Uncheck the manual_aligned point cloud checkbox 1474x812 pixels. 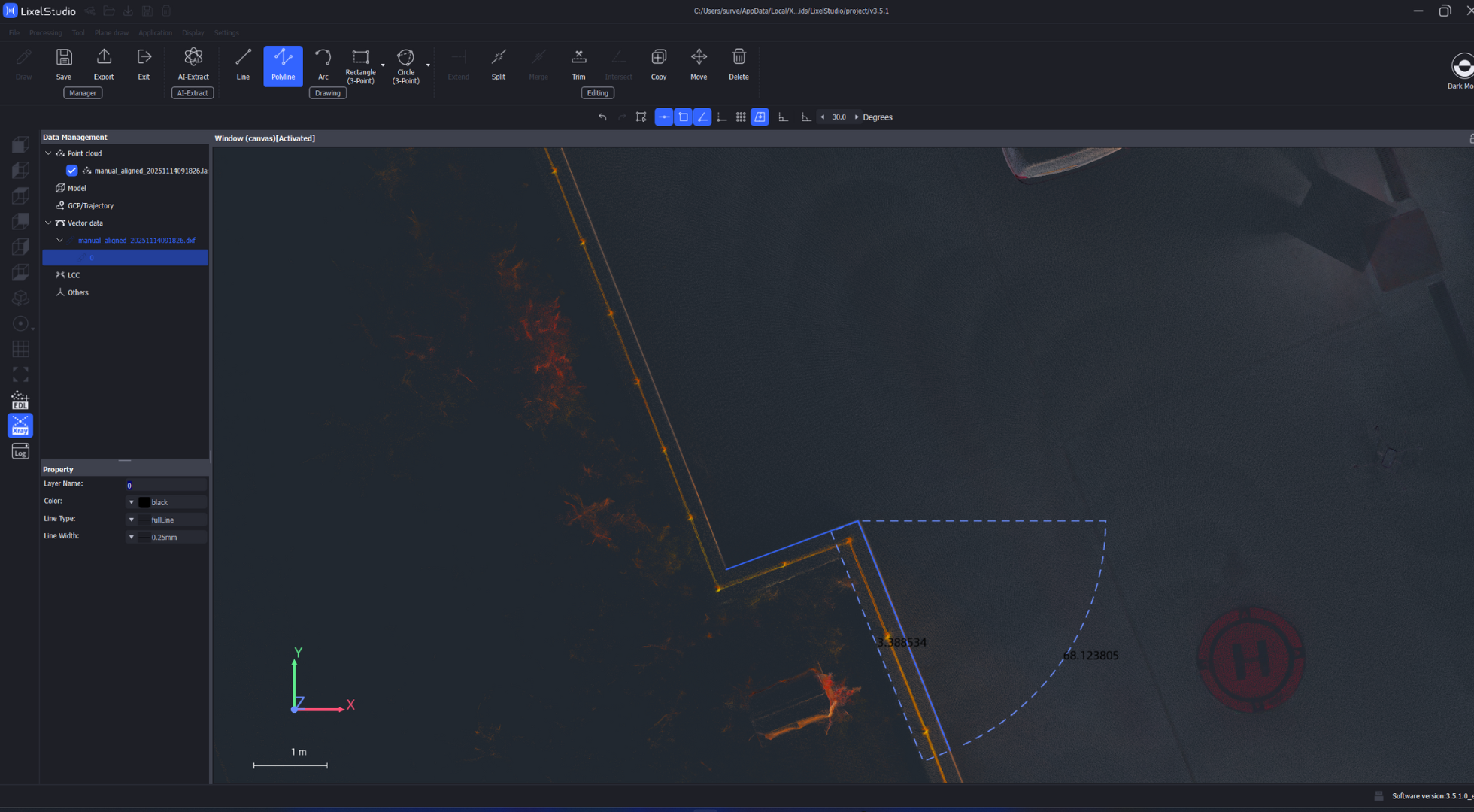pyautogui.click(x=71, y=171)
